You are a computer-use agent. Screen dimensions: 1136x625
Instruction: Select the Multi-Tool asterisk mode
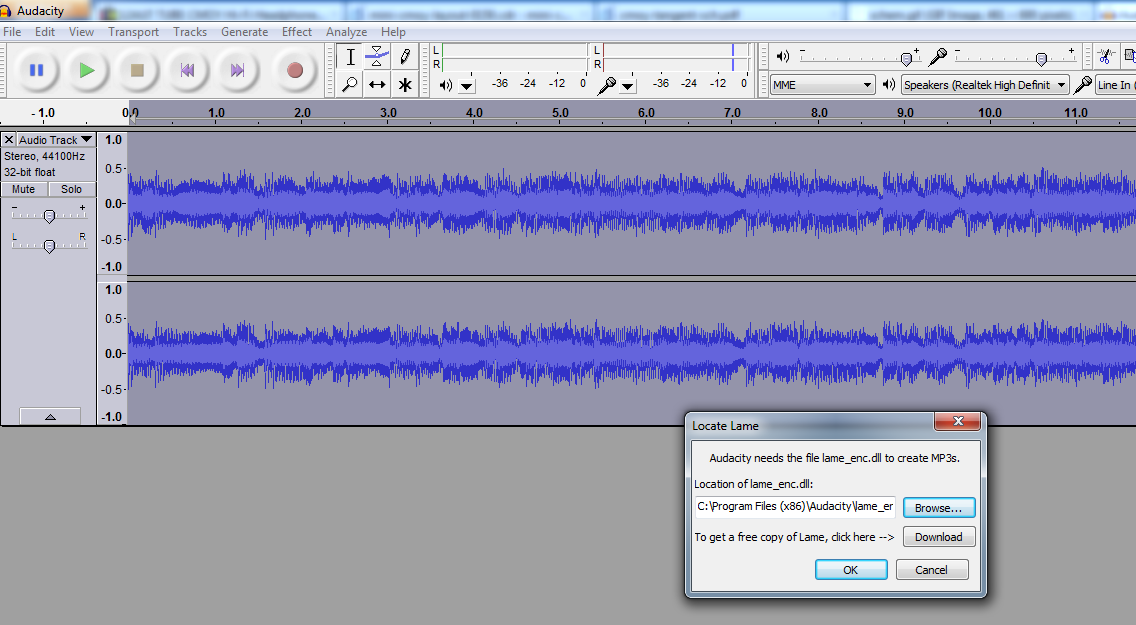click(404, 84)
